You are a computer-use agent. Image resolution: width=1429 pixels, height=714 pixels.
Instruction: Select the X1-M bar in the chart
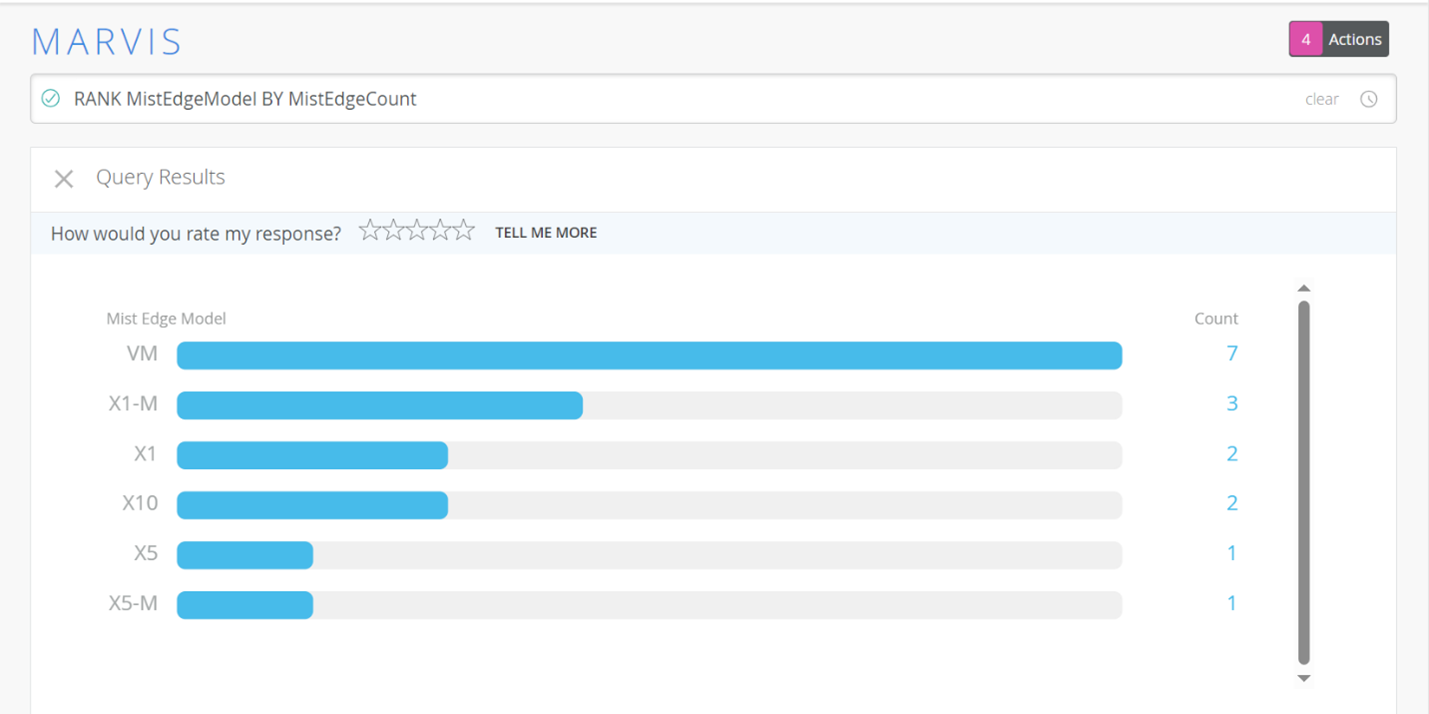point(380,405)
